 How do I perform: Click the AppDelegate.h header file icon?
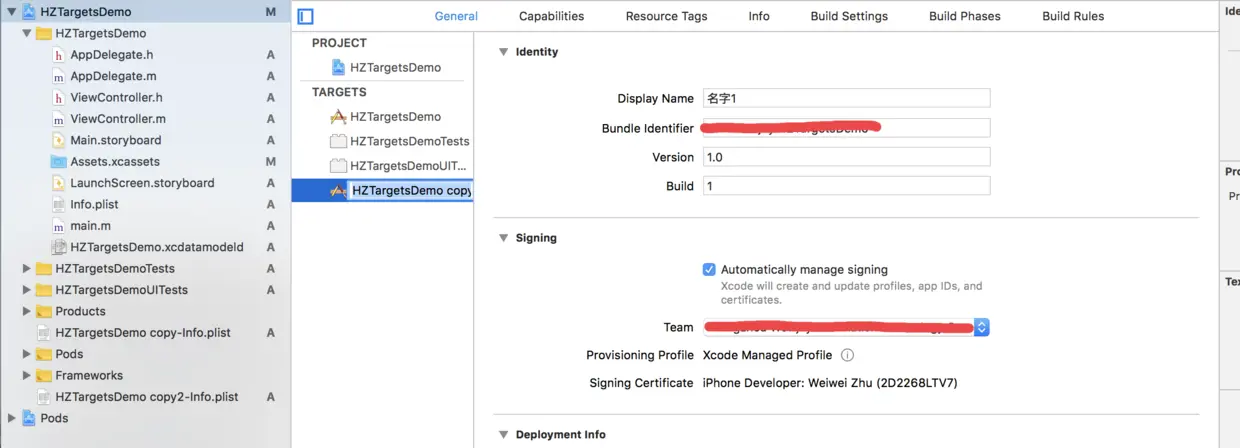tap(59, 55)
